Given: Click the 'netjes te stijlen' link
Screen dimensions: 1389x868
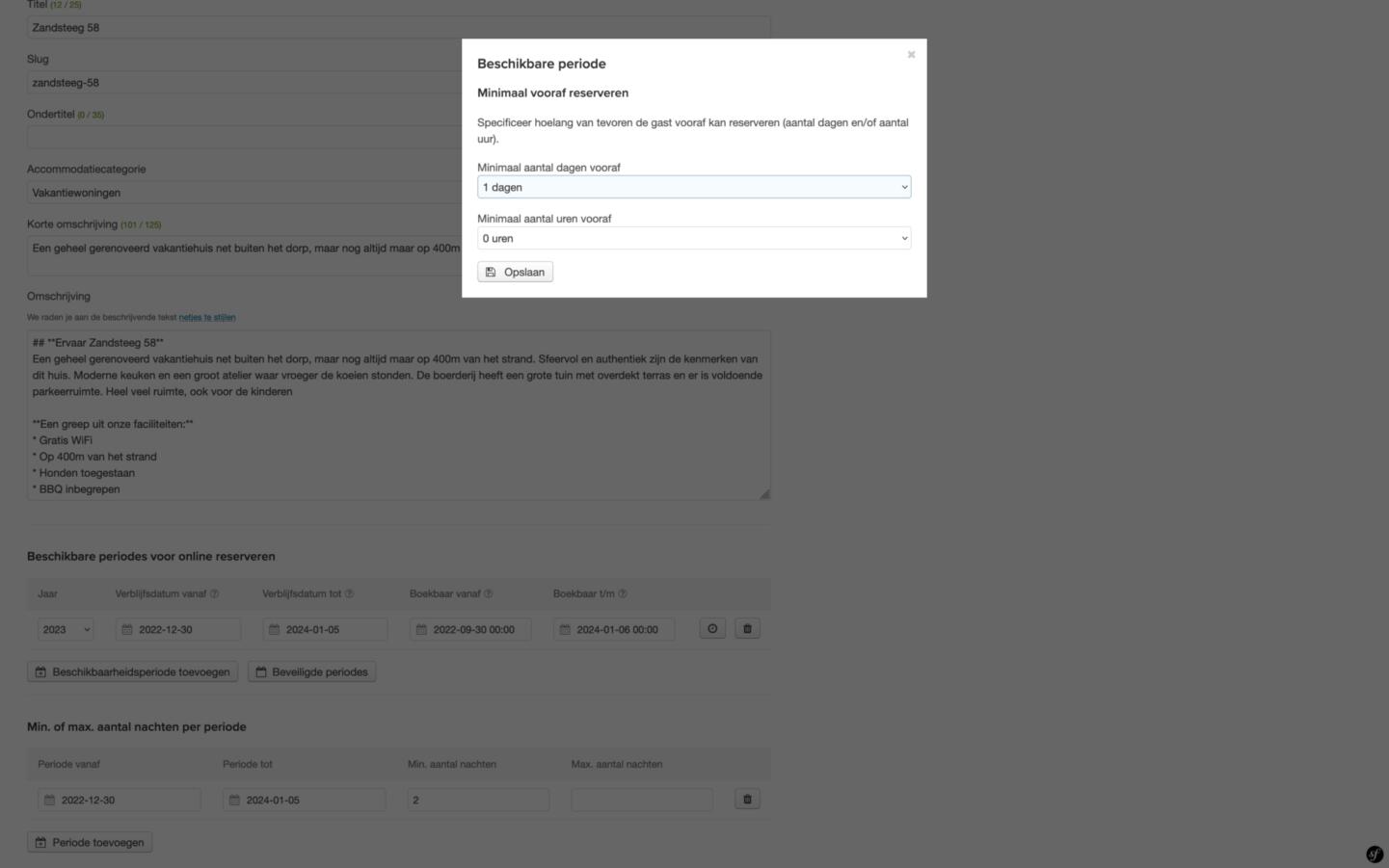Looking at the screenshot, I should (206, 317).
